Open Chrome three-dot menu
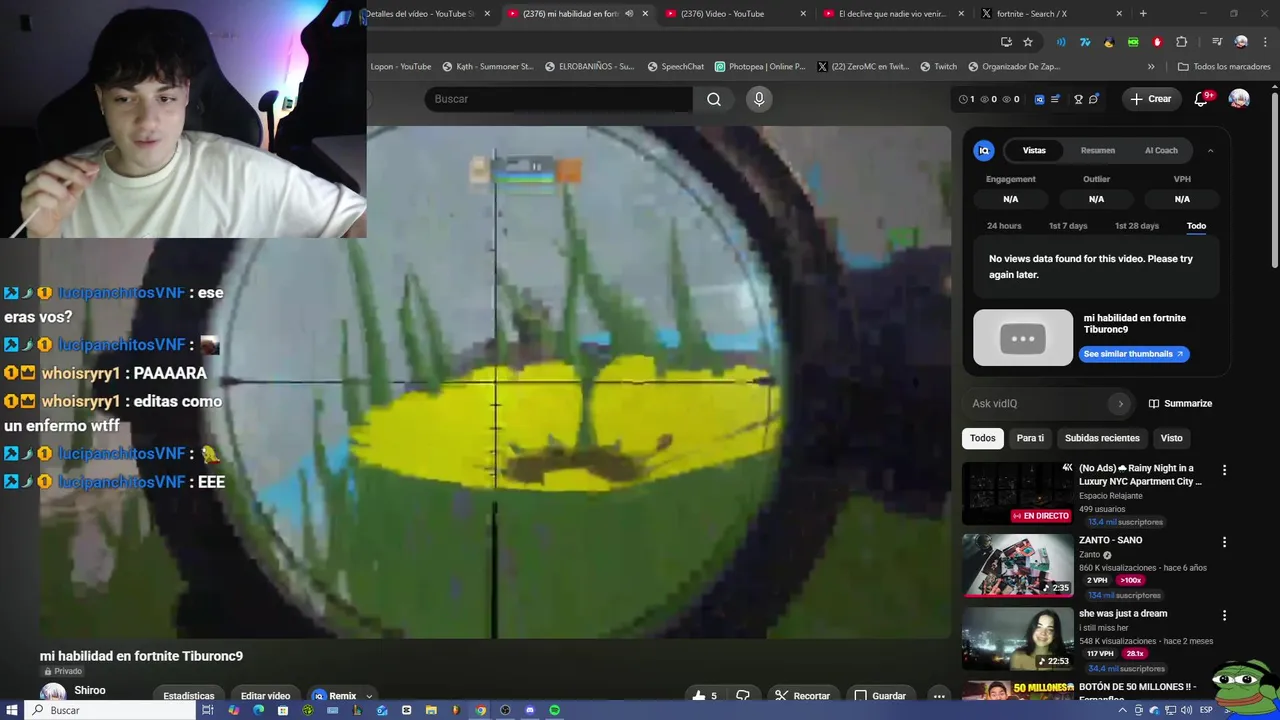 point(1265,42)
